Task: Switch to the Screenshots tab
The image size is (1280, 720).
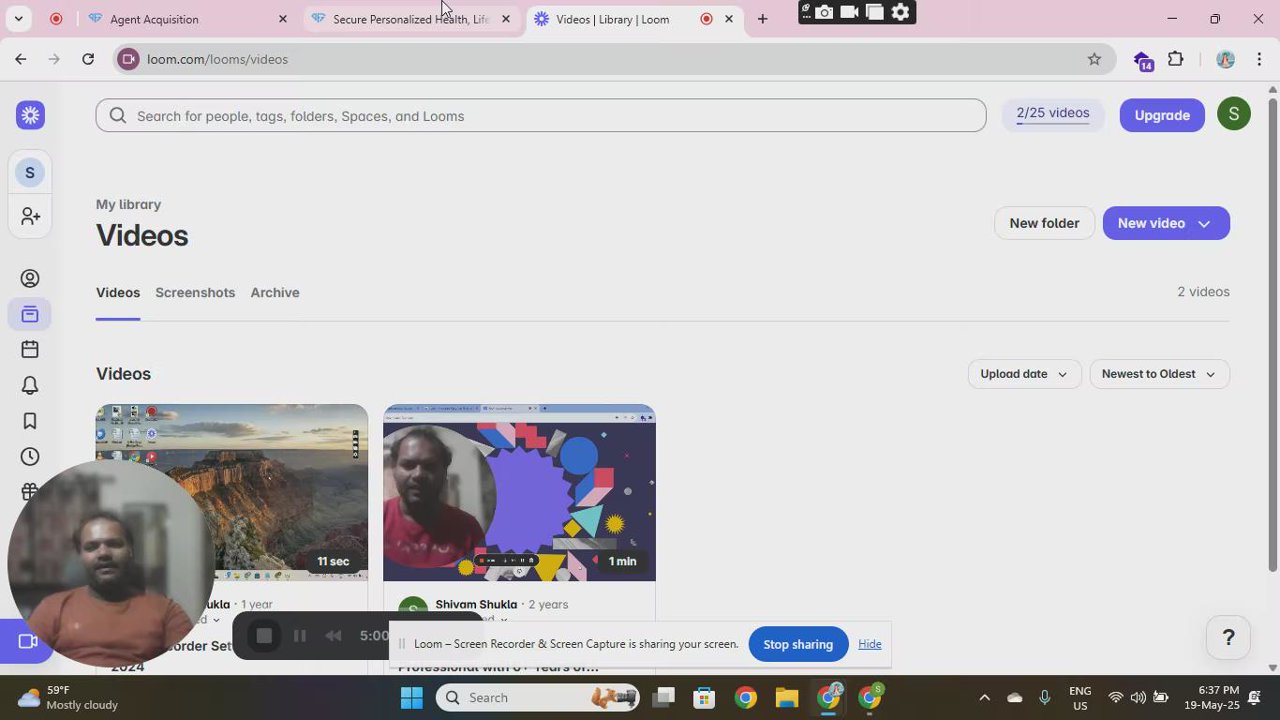Action: [x=195, y=293]
